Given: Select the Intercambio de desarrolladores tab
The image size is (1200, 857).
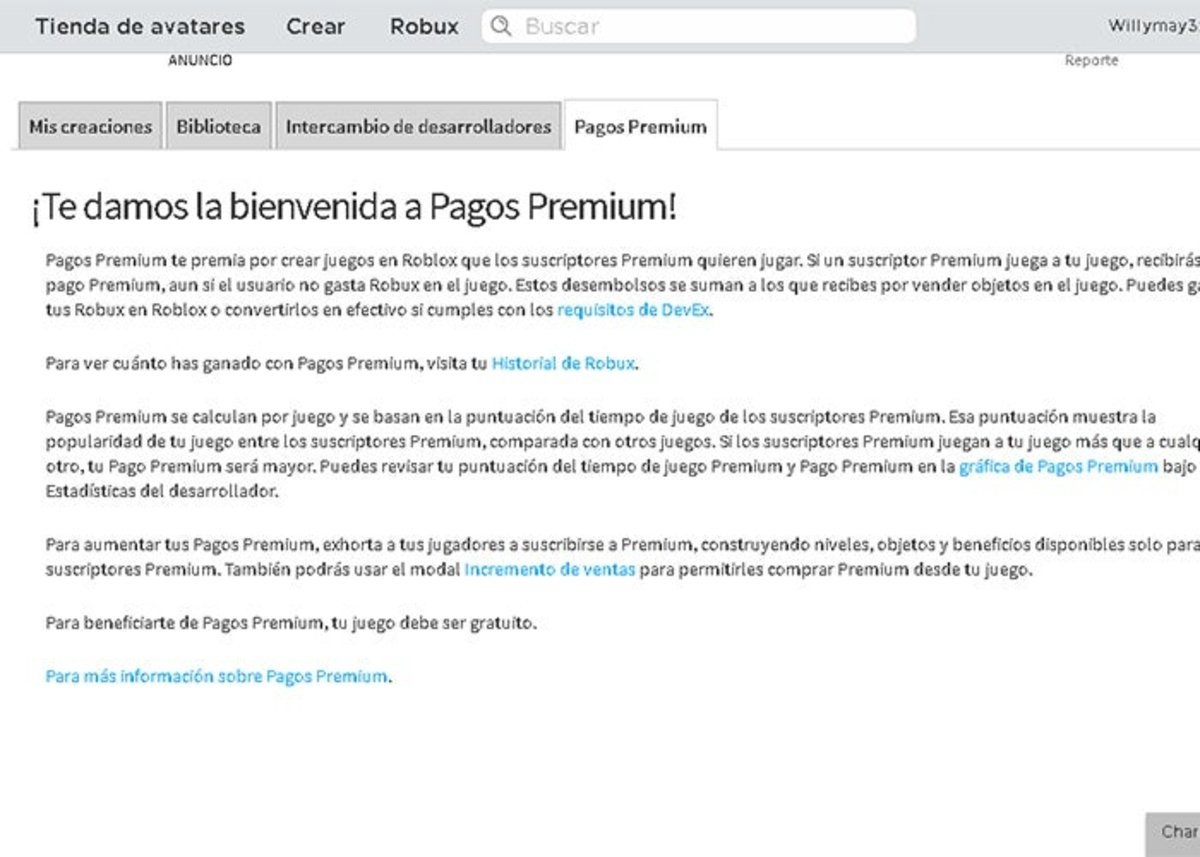Looking at the screenshot, I should (417, 126).
